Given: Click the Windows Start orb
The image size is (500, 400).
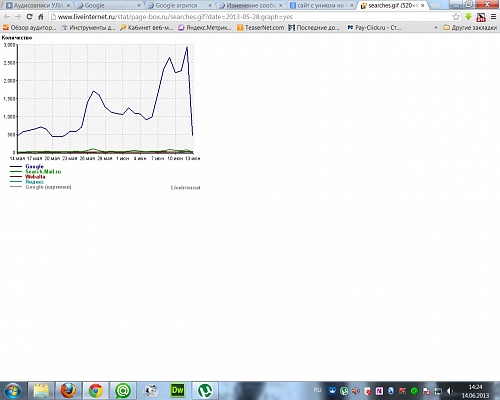Looking at the screenshot, I should pos(13,391).
